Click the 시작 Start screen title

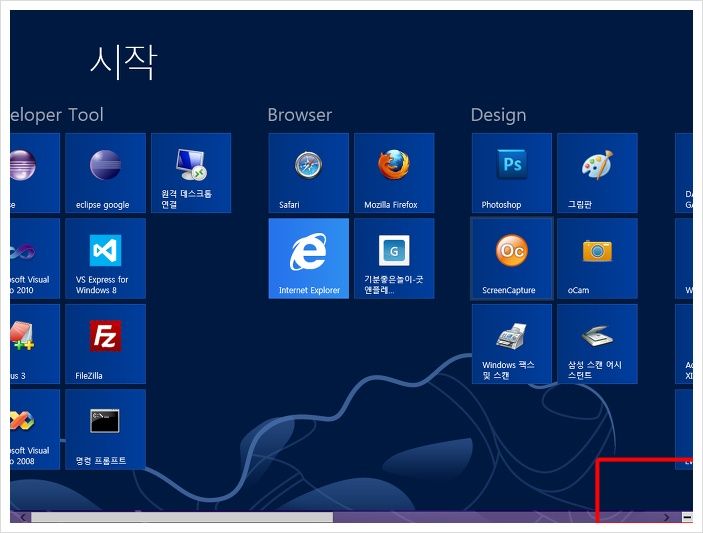pos(123,62)
